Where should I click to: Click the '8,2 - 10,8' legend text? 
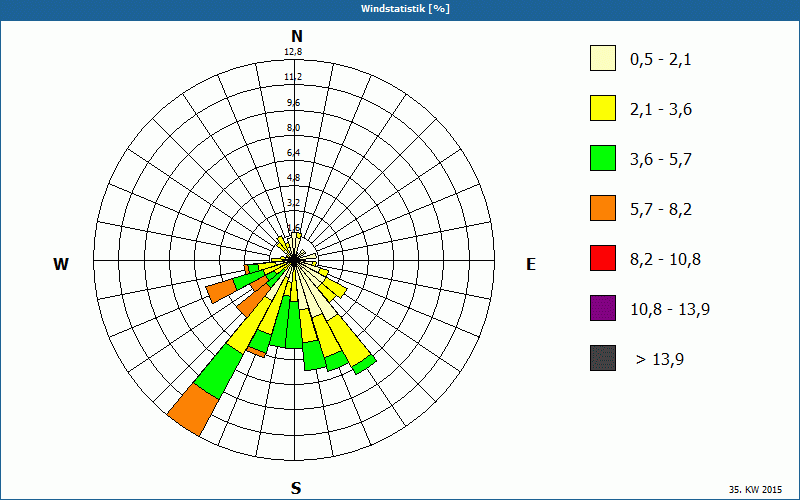[665, 260]
